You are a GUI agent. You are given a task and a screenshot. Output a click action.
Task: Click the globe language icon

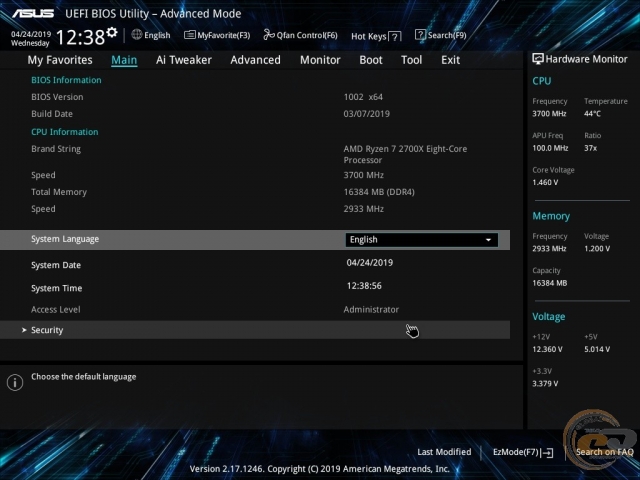[137, 35]
